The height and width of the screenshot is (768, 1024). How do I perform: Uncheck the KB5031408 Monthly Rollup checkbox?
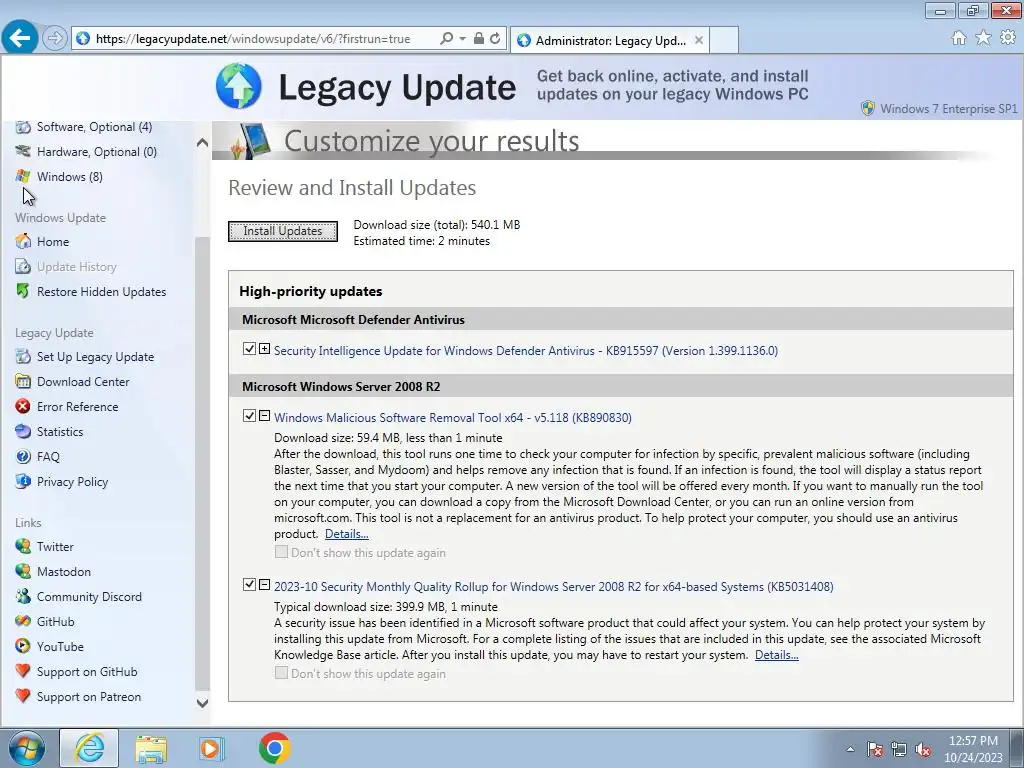point(249,584)
